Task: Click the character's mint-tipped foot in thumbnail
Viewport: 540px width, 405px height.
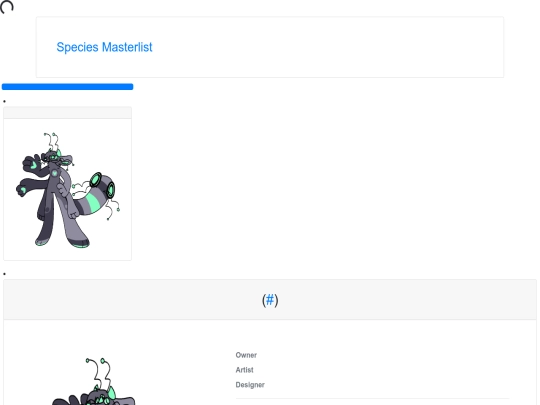Action: (80, 243)
